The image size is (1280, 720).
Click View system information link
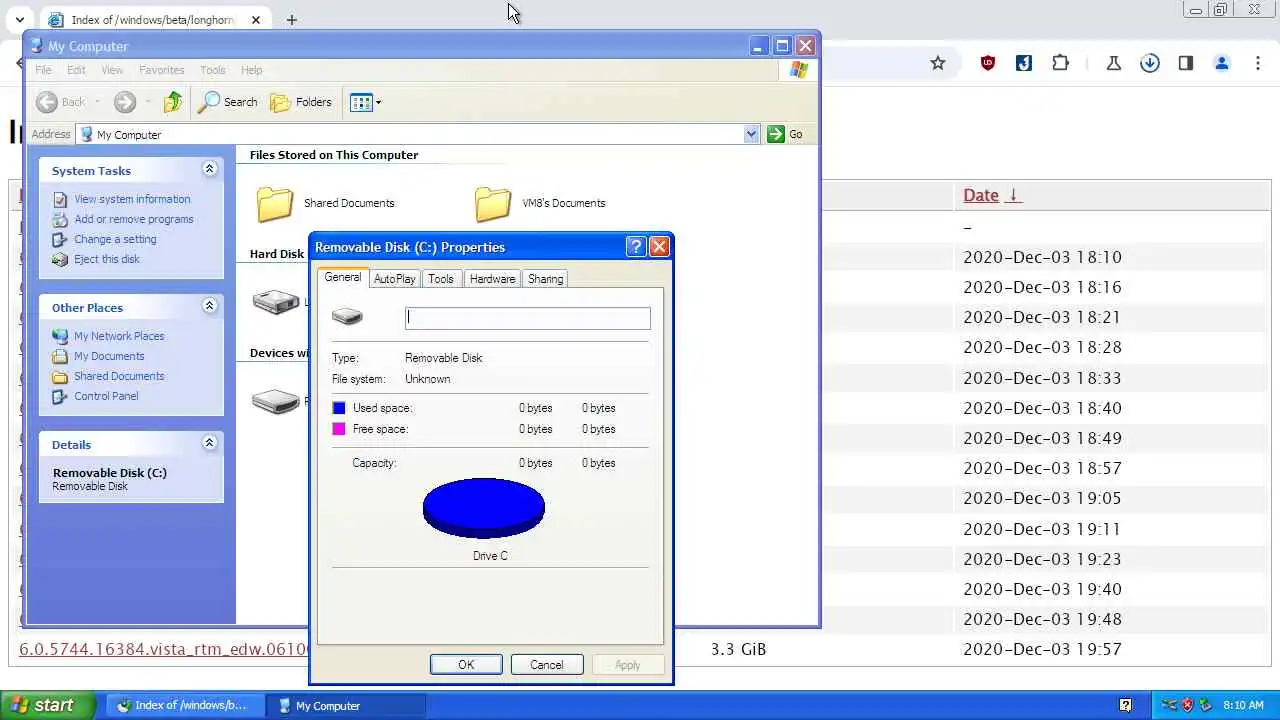[x=132, y=199]
